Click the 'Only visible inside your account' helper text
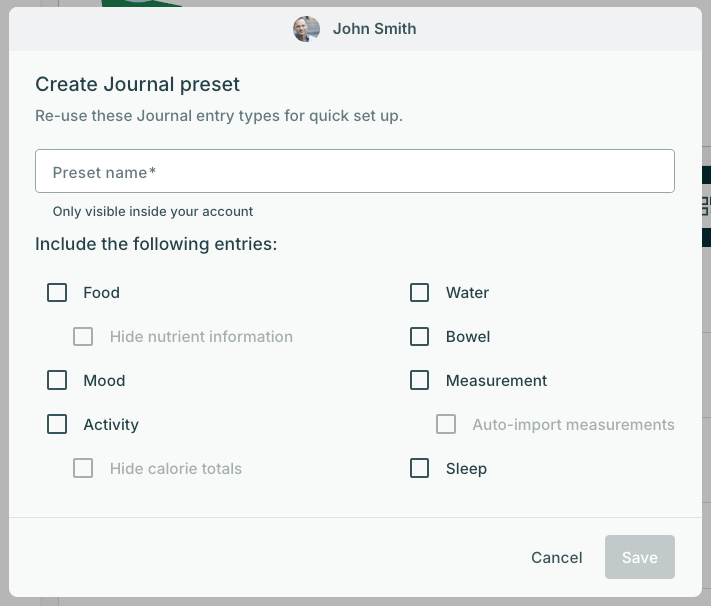Screen dimensions: 711x606 coord(153,212)
